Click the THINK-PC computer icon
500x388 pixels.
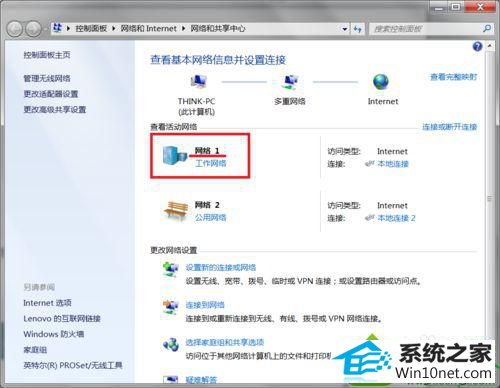[x=198, y=82]
